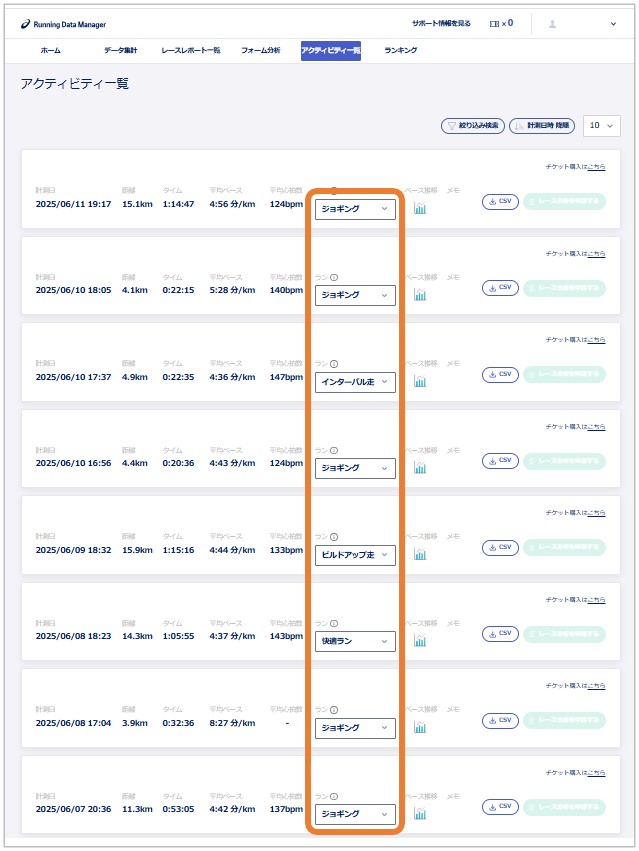
Task: Open pace chart for 2025/06/09 18:32 activity
Action: coord(420,554)
